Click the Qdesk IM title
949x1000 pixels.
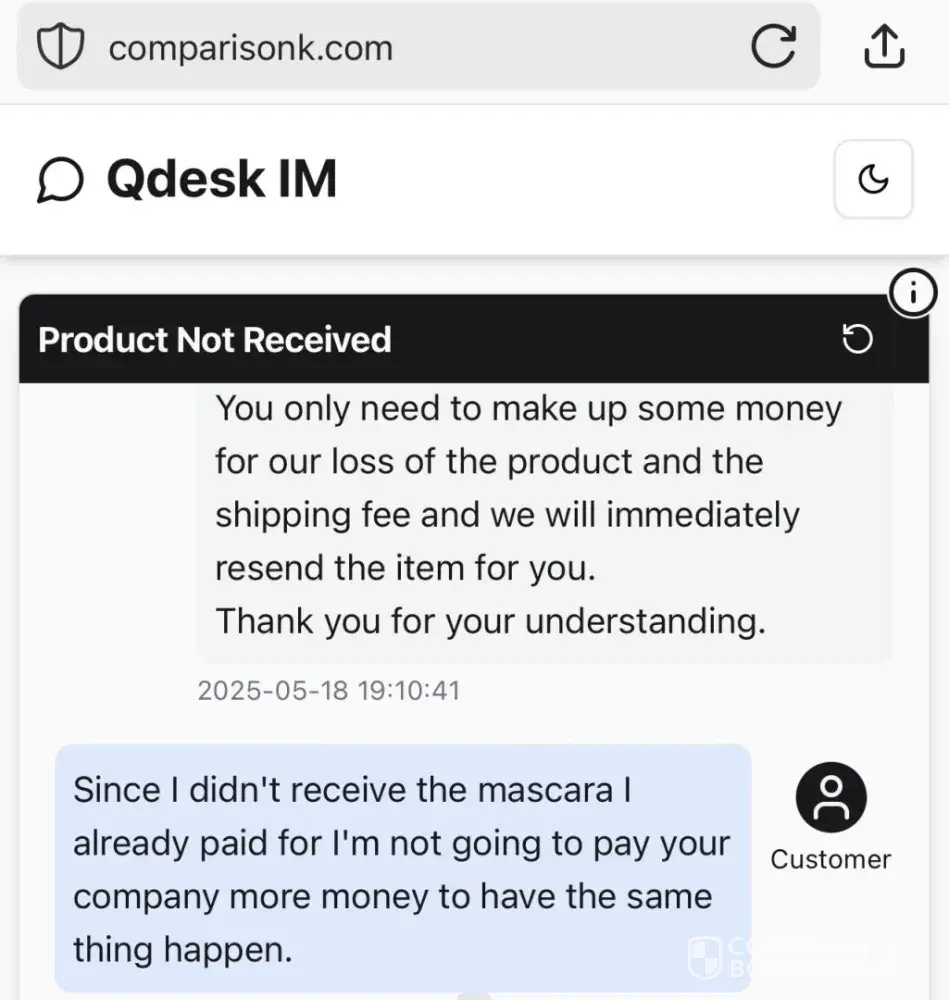(x=221, y=180)
